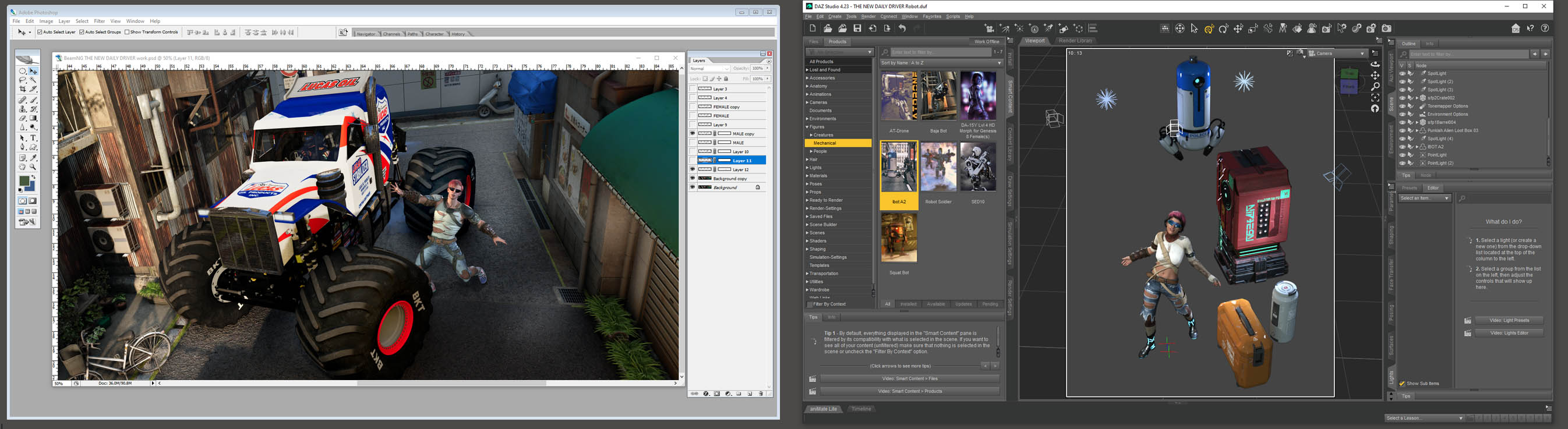Screen dimensions: 1568x429
Task: Open the Select an Item dropdown
Action: (1424, 198)
